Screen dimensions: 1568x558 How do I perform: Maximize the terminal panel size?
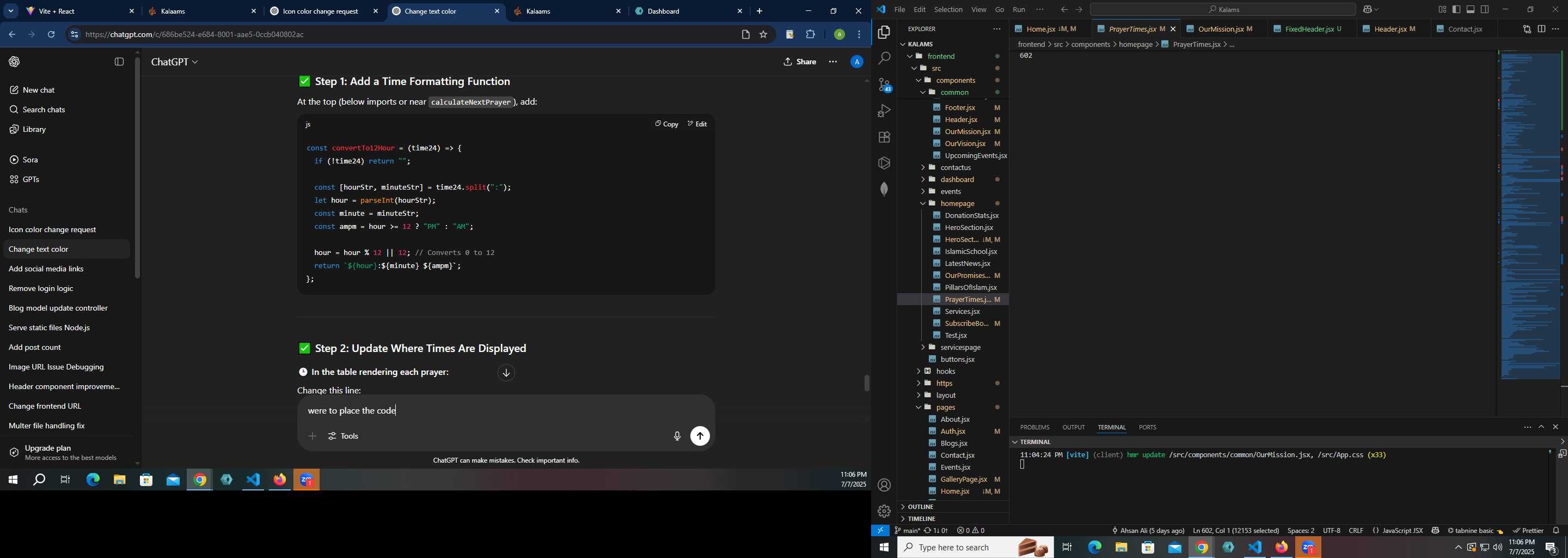pyautogui.click(x=1541, y=427)
